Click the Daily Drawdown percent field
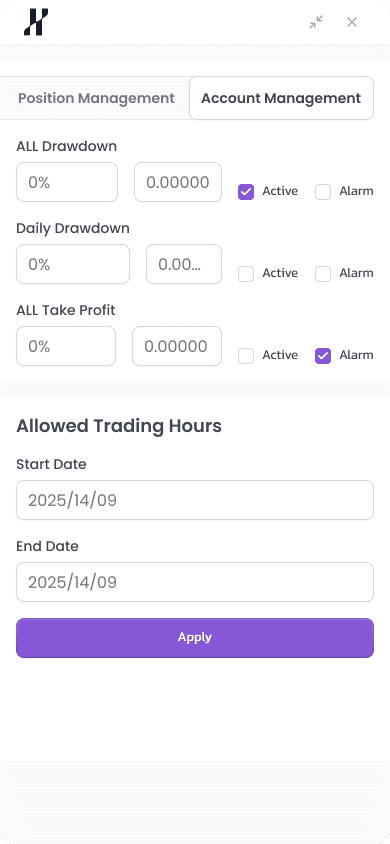Screen dimensions: 390x844 click(x=73, y=264)
